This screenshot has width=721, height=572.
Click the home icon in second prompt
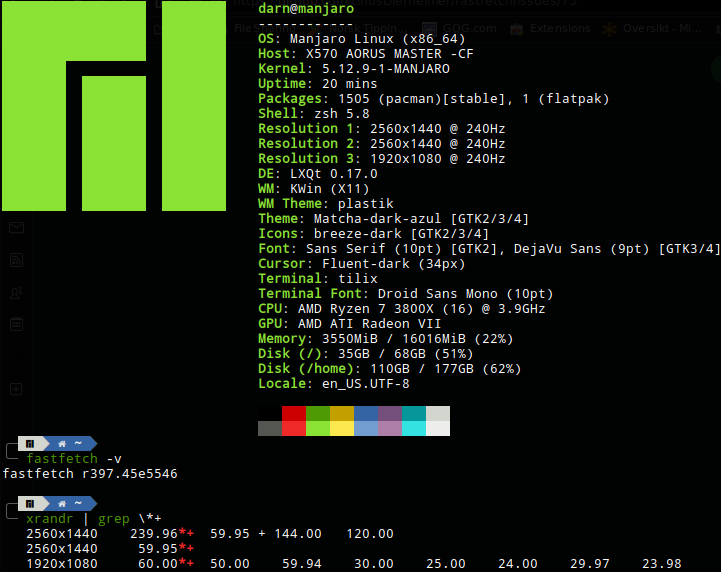(x=62, y=504)
